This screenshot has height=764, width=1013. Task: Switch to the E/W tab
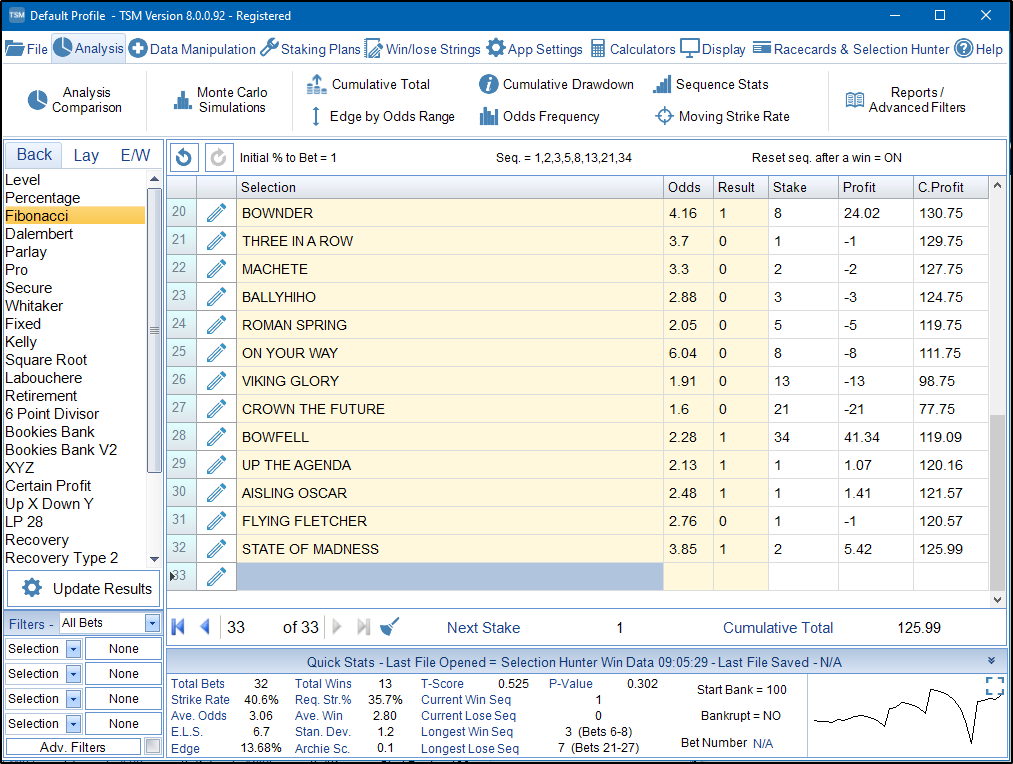pos(135,155)
